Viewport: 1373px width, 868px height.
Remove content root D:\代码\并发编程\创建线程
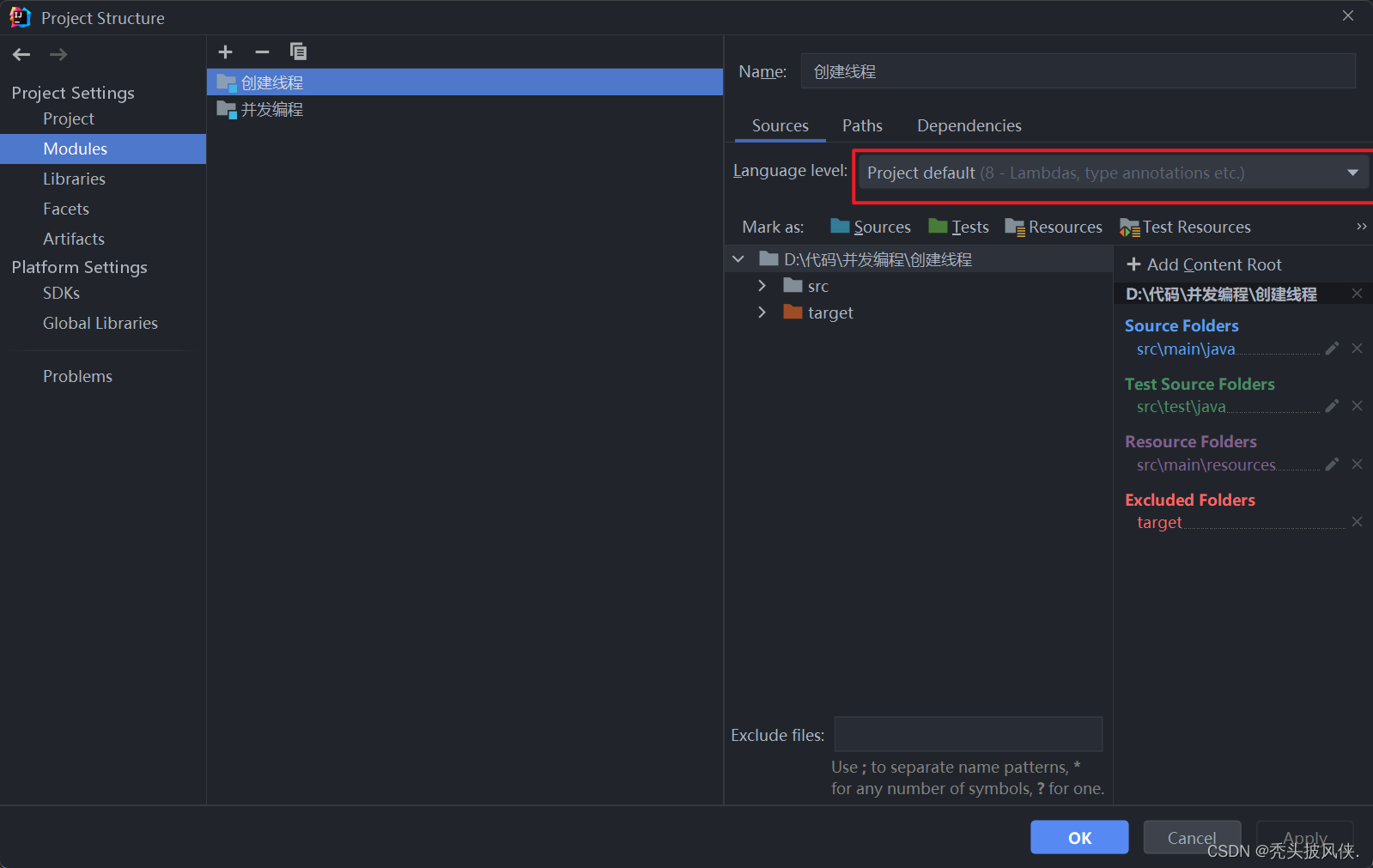(x=1357, y=294)
